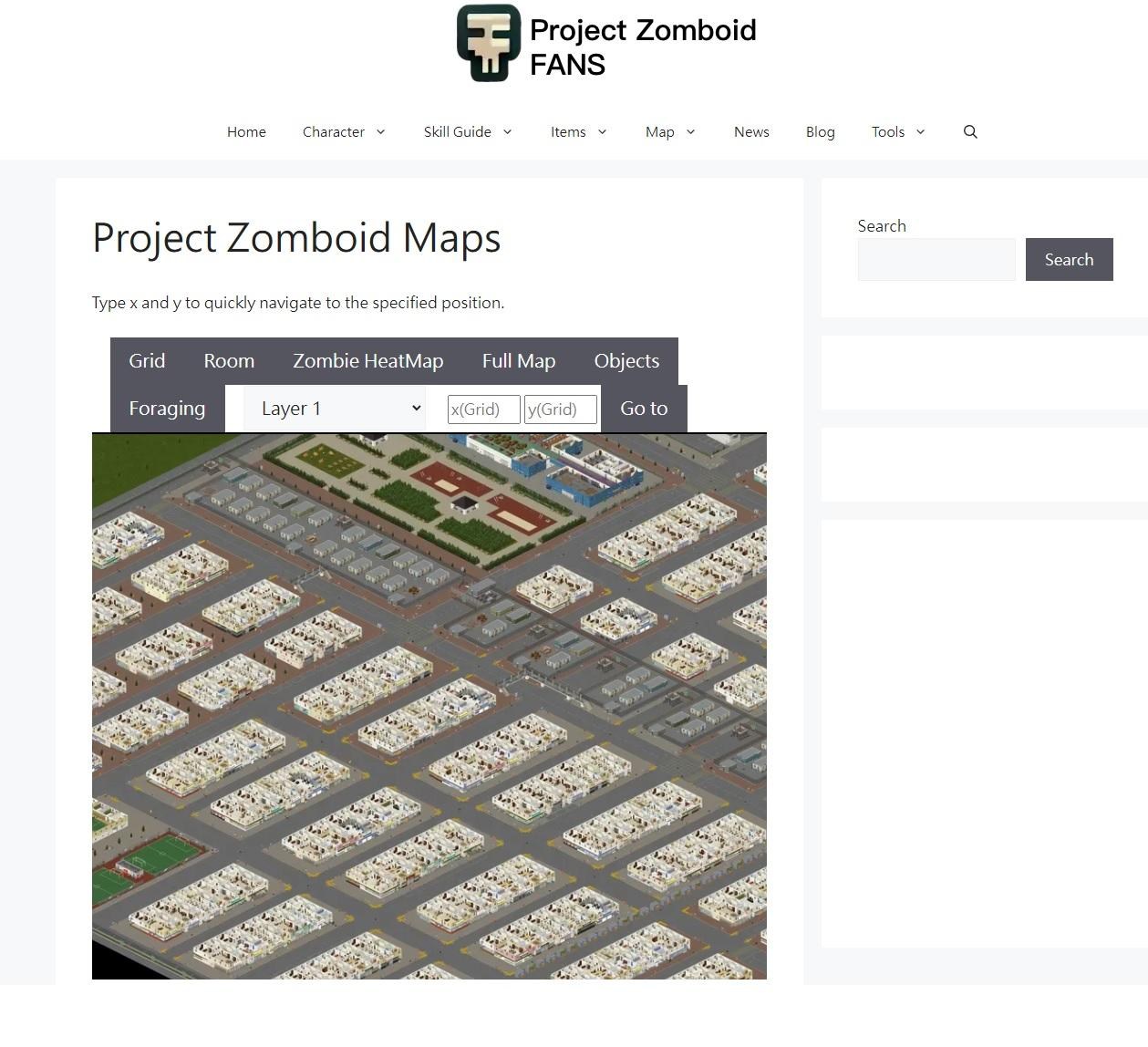
Task: Open the search magnifier icon
Action: (970, 131)
